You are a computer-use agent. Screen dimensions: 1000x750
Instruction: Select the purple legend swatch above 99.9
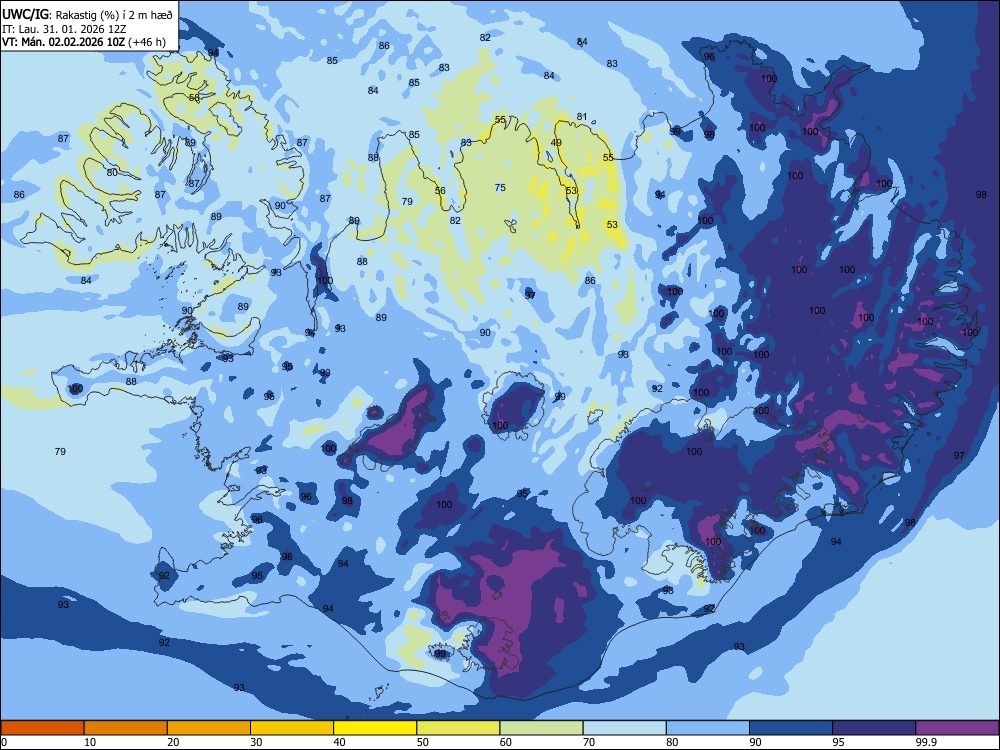(957, 728)
